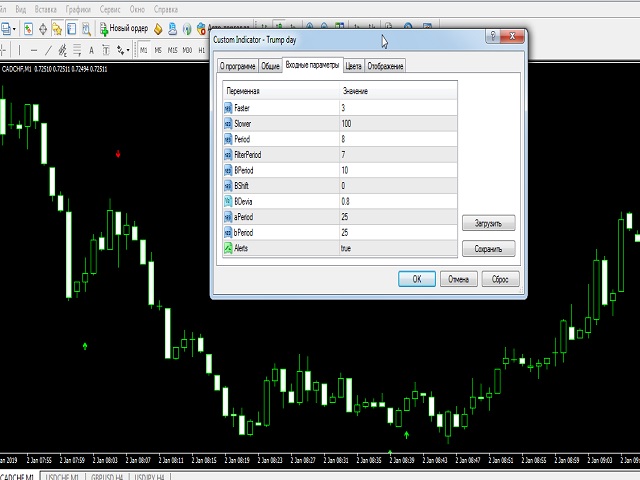Open the Вставка menu

coord(46,9)
